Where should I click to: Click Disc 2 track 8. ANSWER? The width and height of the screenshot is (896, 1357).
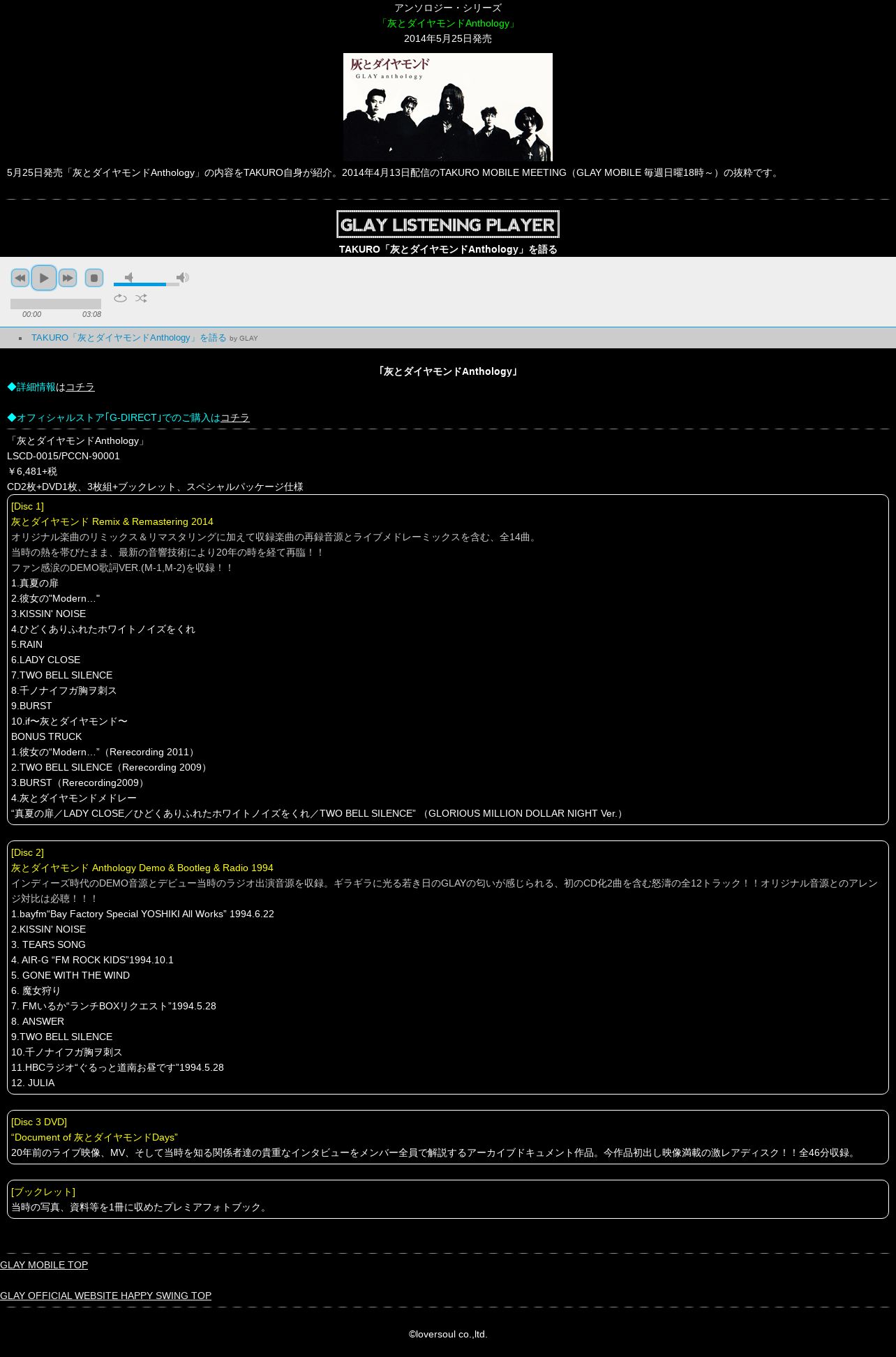click(38, 1021)
